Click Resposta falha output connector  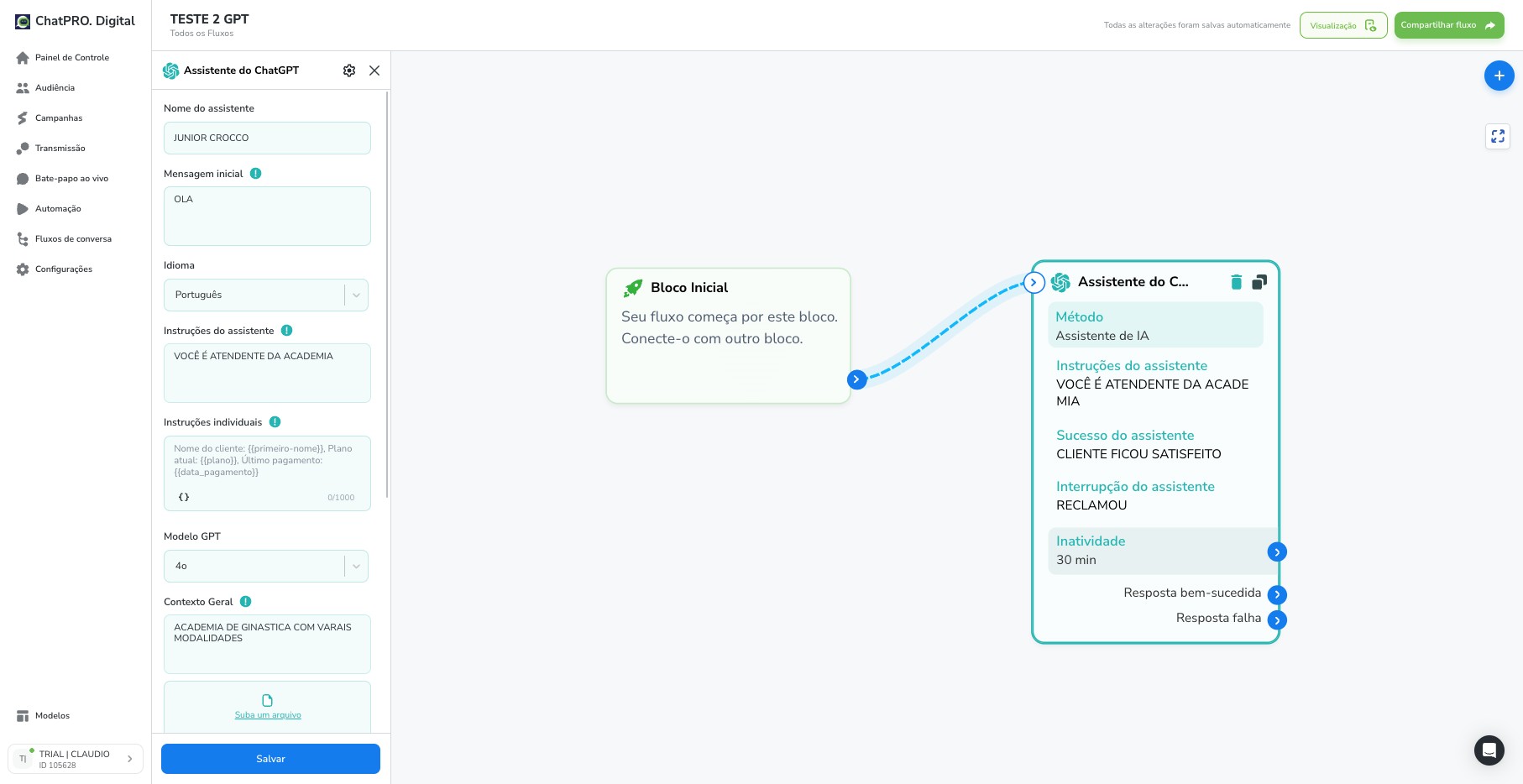1277,620
